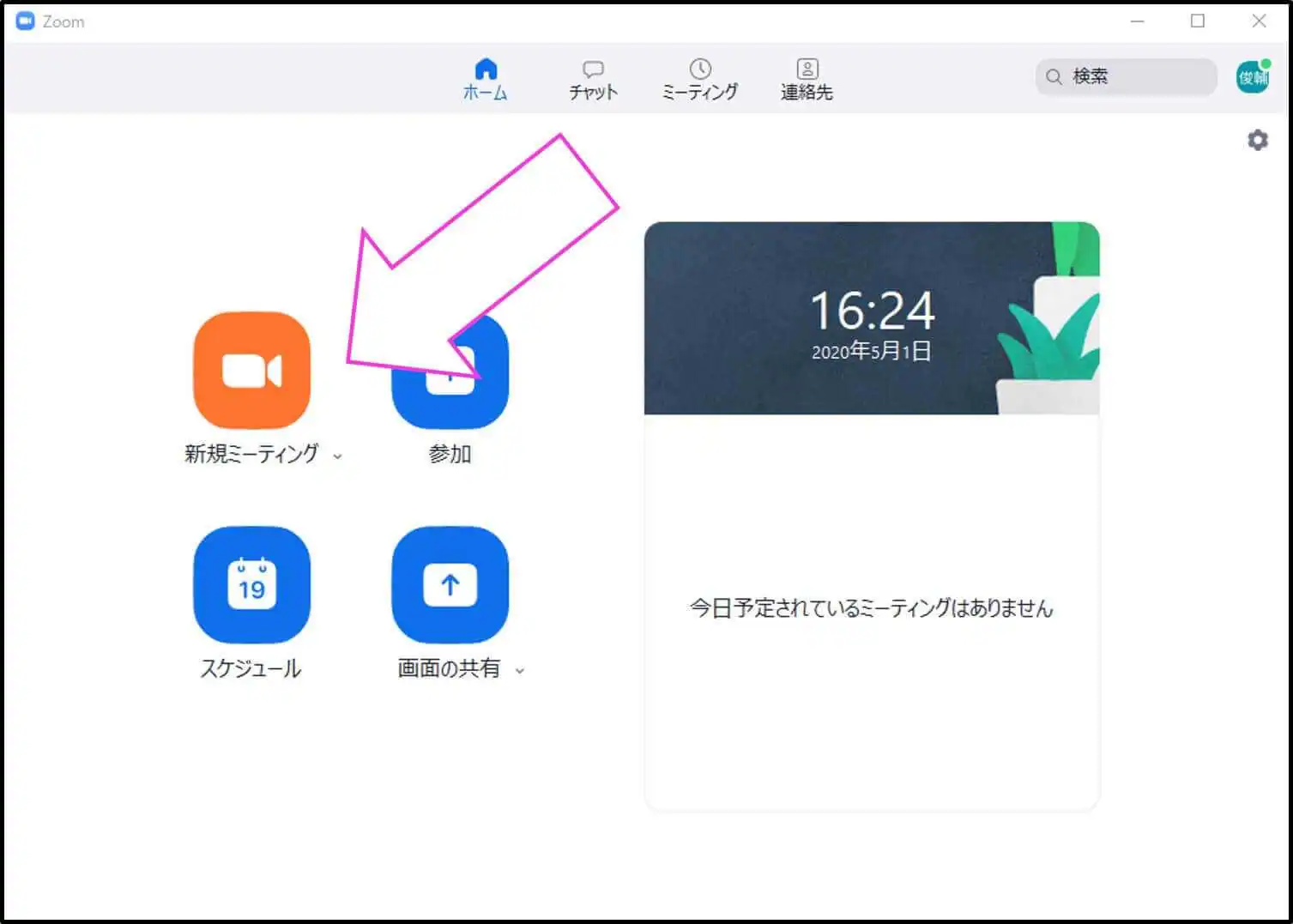Click the Zoom logo in title bar
The image size is (1293, 924).
coord(26,21)
